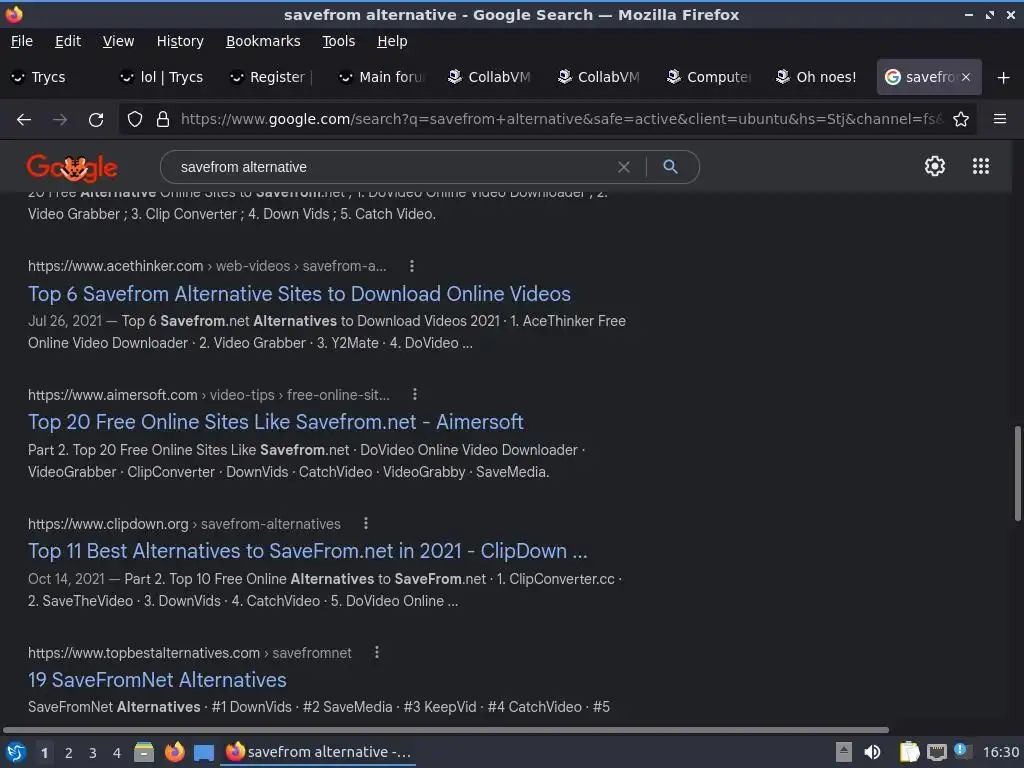Switch to workspace 2
The height and width of the screenshot is (768, 1024).
69,753
